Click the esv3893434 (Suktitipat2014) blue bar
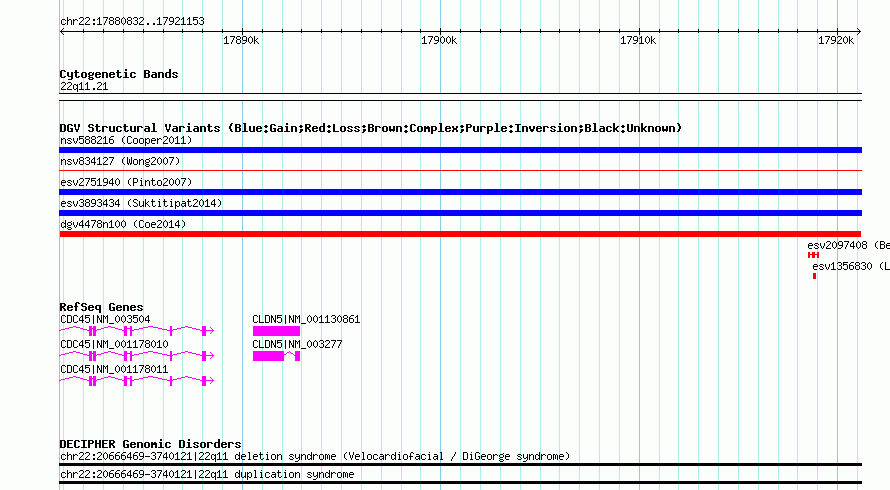 click(460, 213)
